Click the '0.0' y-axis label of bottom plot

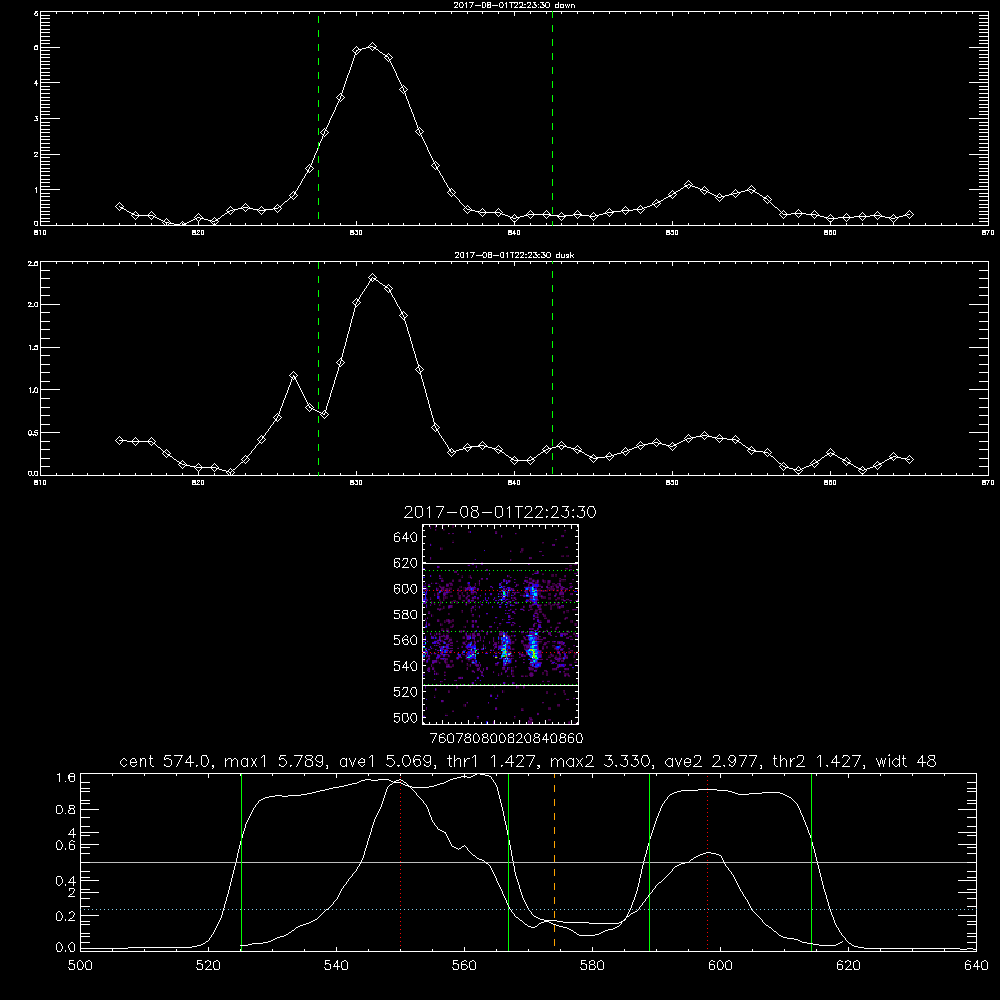[66, 947]
